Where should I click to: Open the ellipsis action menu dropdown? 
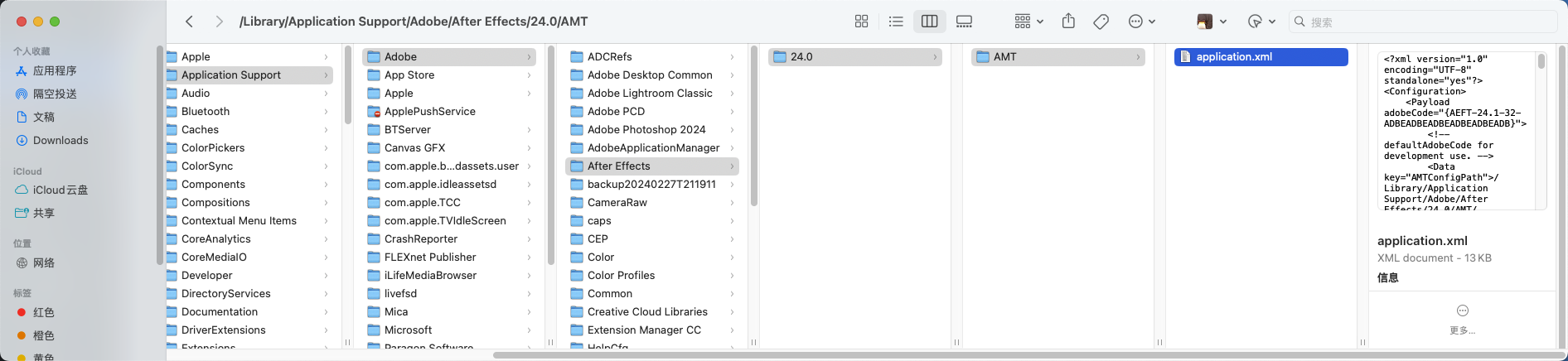click(x=1141, y=22)
